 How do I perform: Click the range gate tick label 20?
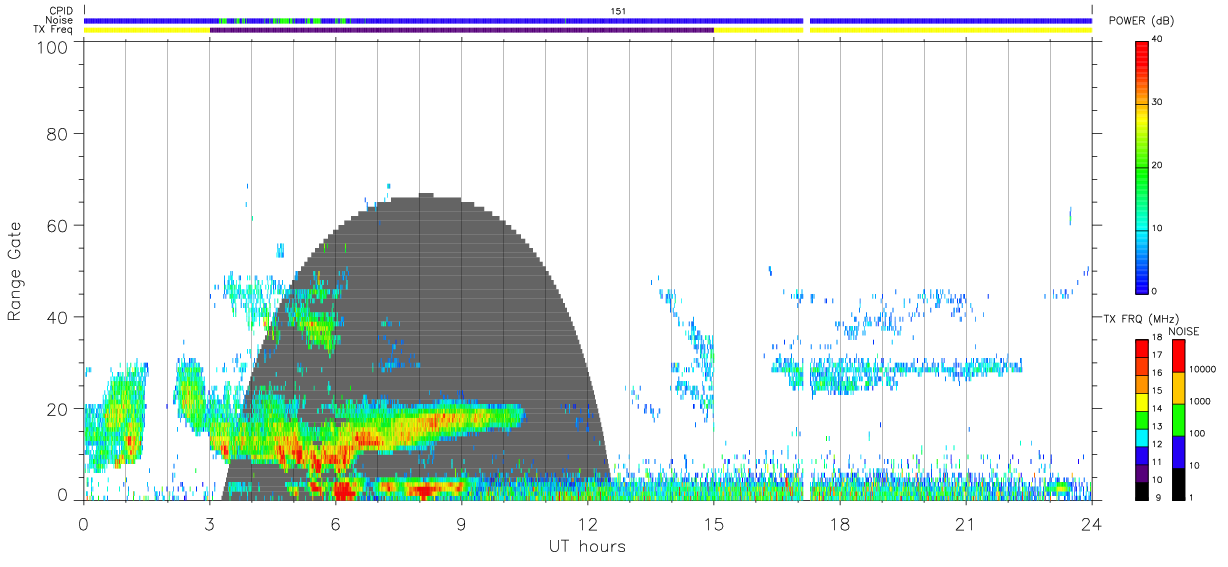[56, 409]
